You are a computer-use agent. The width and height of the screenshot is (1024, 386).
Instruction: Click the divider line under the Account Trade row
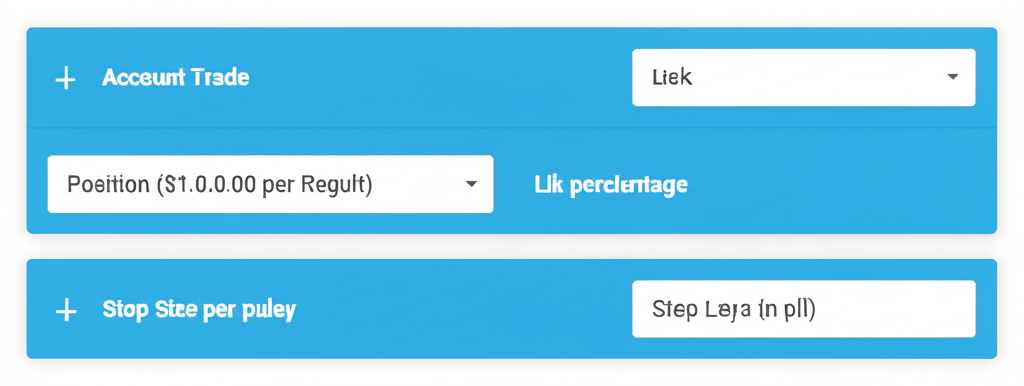[x=511, y=127]
